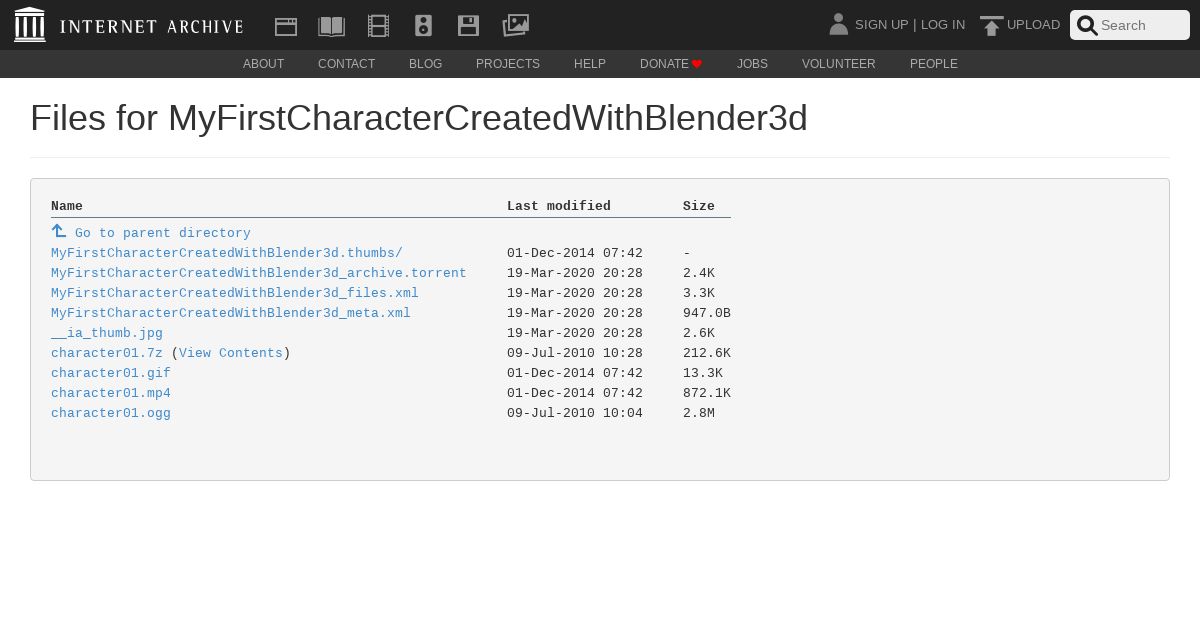Open the DONATE menu item

point(671,64)
